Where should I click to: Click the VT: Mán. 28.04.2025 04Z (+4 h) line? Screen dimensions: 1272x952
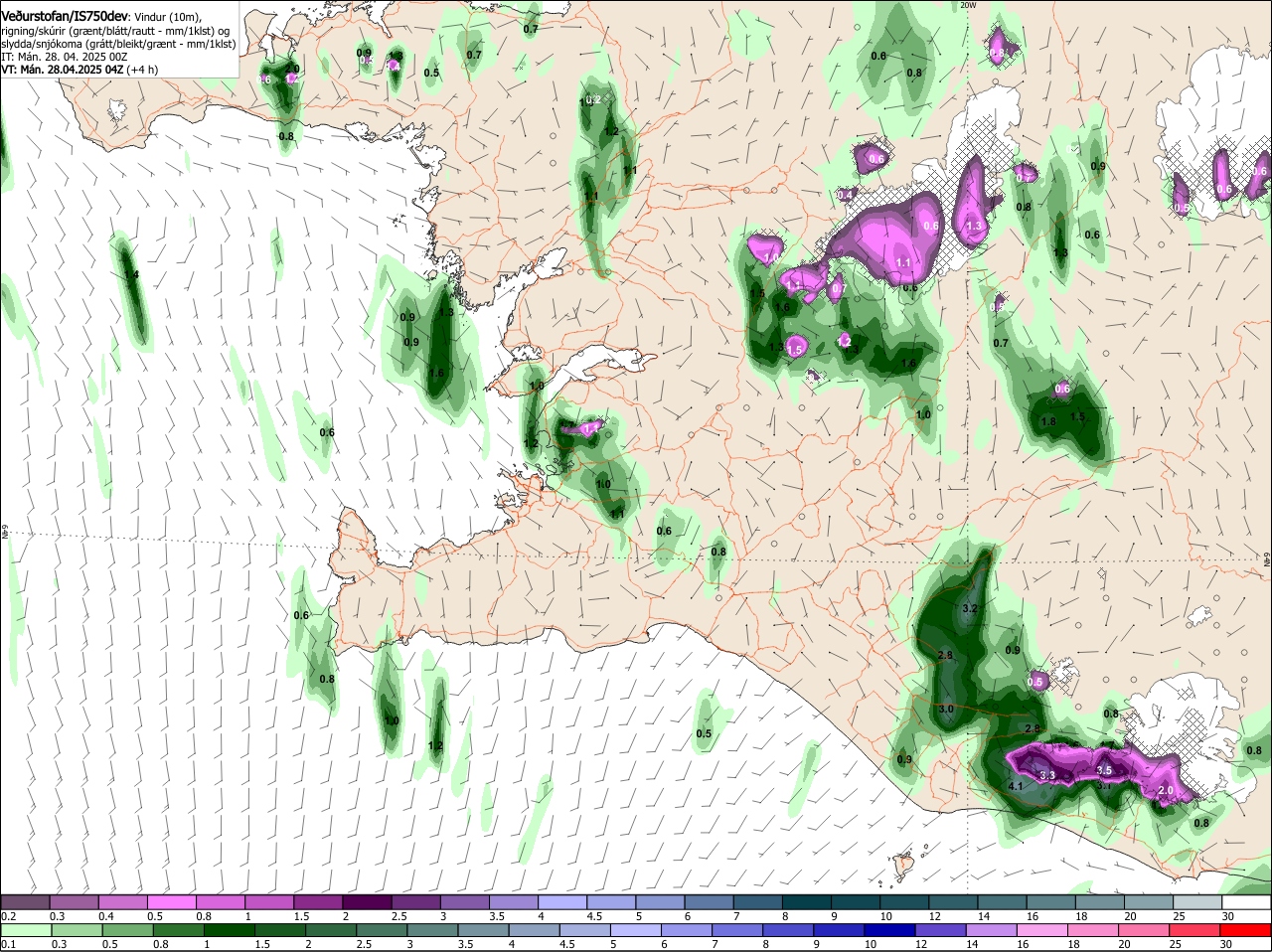79,70
